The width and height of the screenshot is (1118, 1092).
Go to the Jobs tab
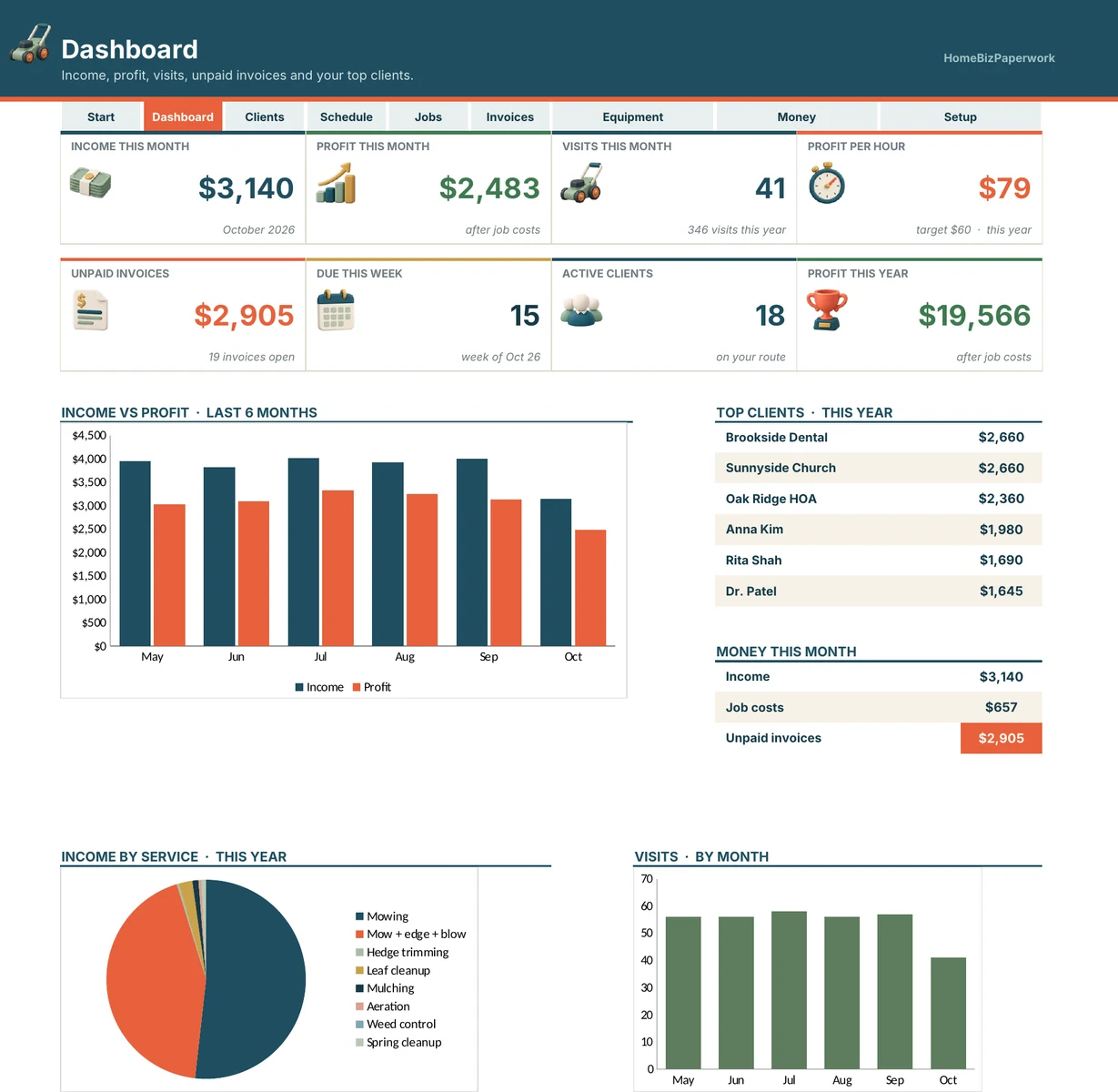coord(428,116)
